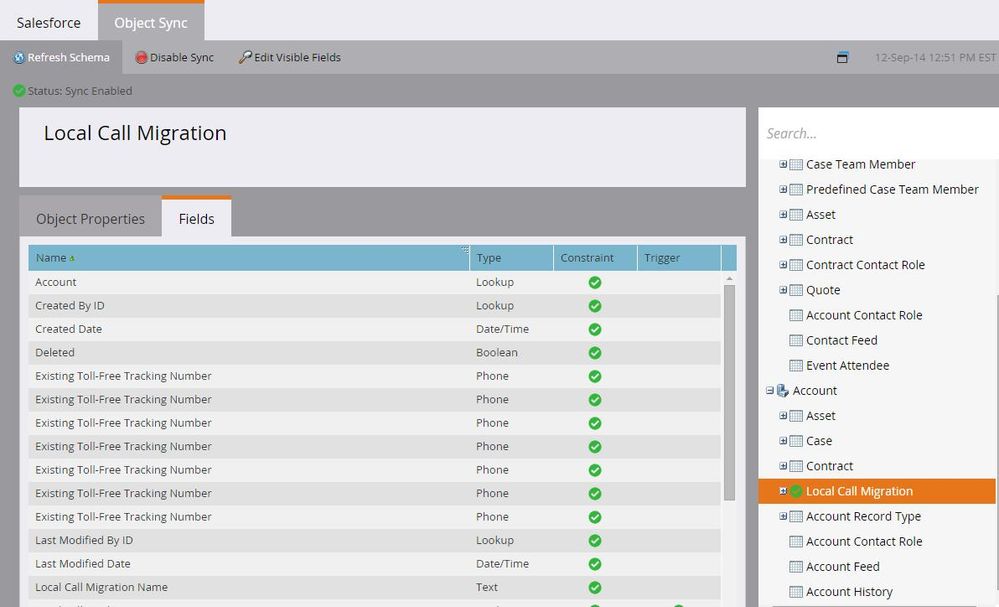The width and height of the screenshot is (999, 607).
Task: Click the green constraint check for Deleted
Action: point(595,353)
